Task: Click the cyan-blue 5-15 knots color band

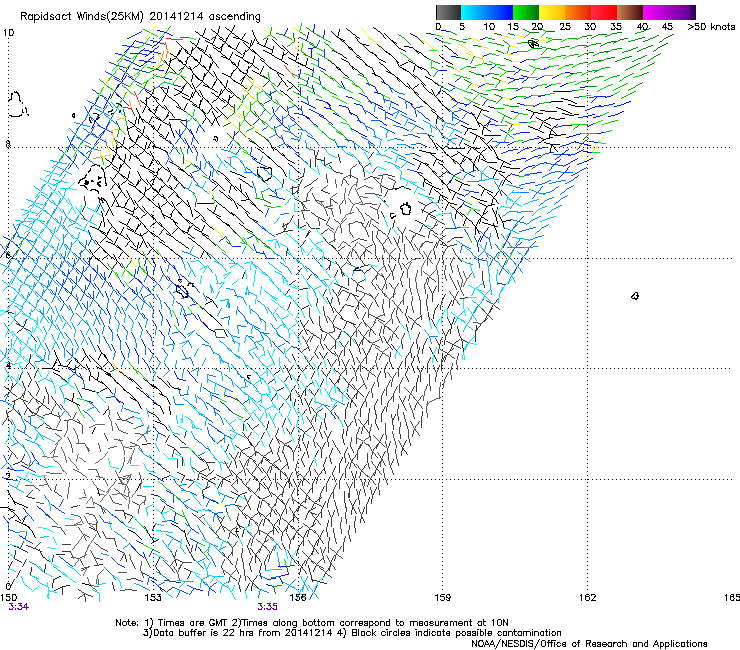Action: pos(487,12)
